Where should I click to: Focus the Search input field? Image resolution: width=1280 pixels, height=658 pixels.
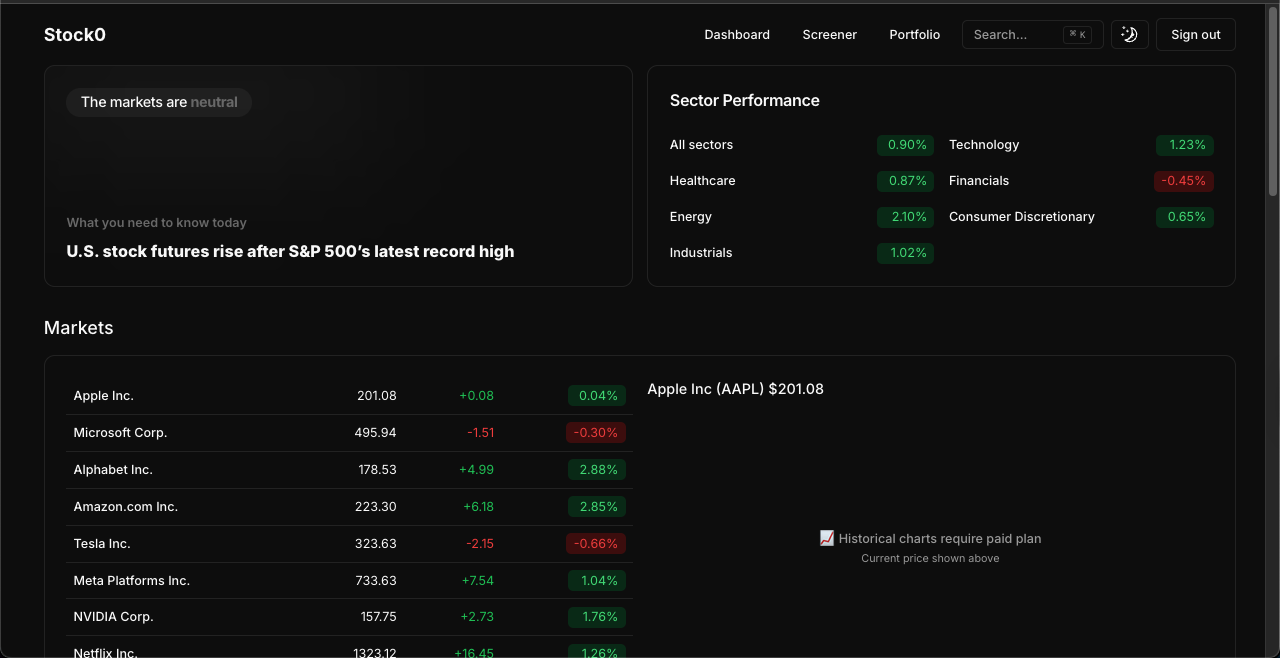[1032, 34]
